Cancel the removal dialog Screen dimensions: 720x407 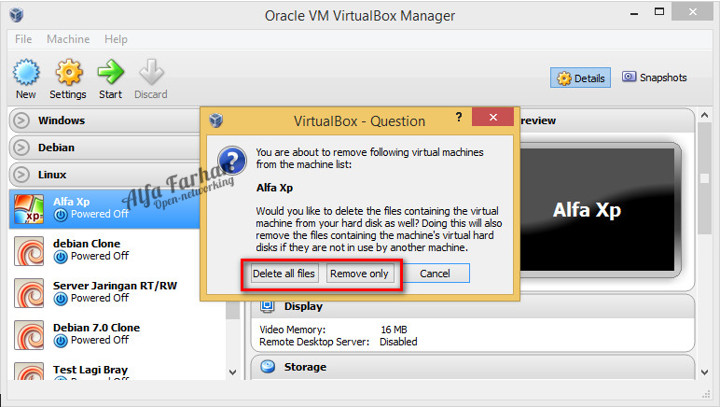click(x=435, y=273)
